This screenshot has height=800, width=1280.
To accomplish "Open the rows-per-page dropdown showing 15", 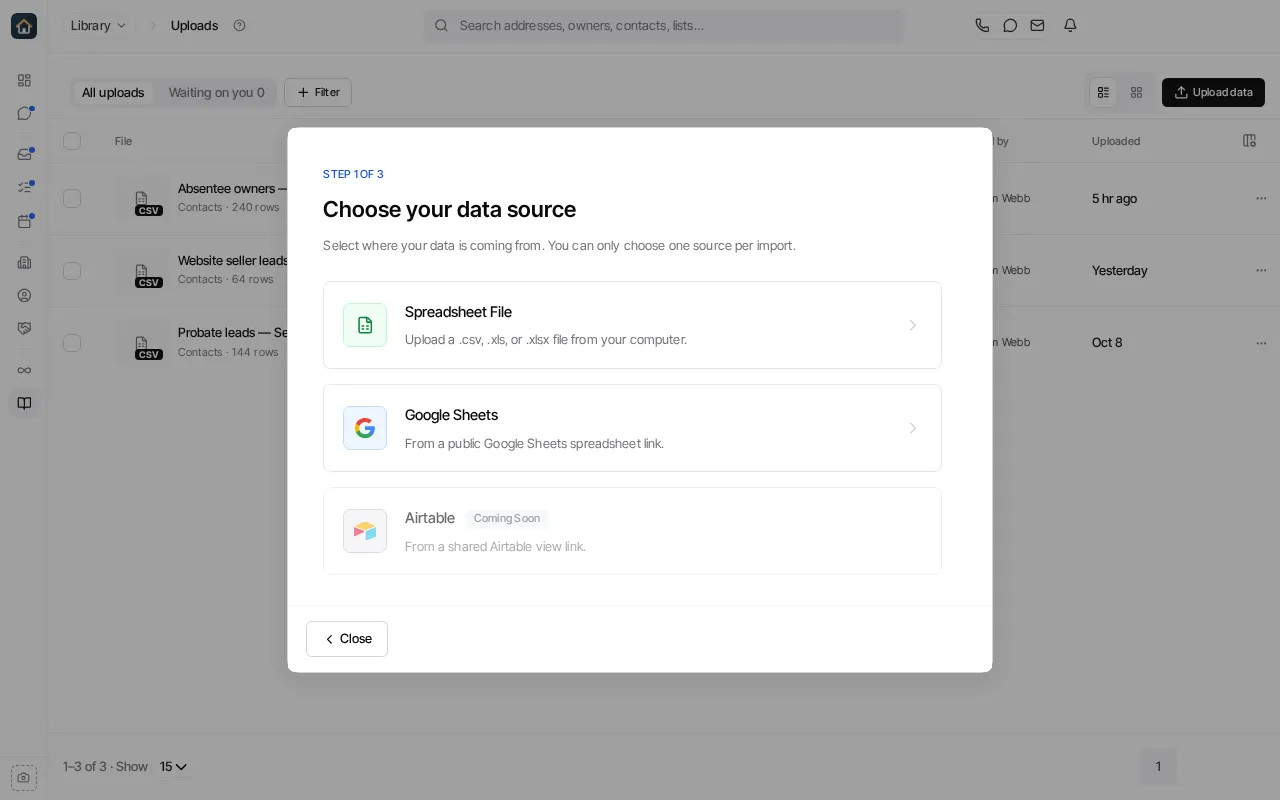I will pyautogui.click(x=173, y=767).
